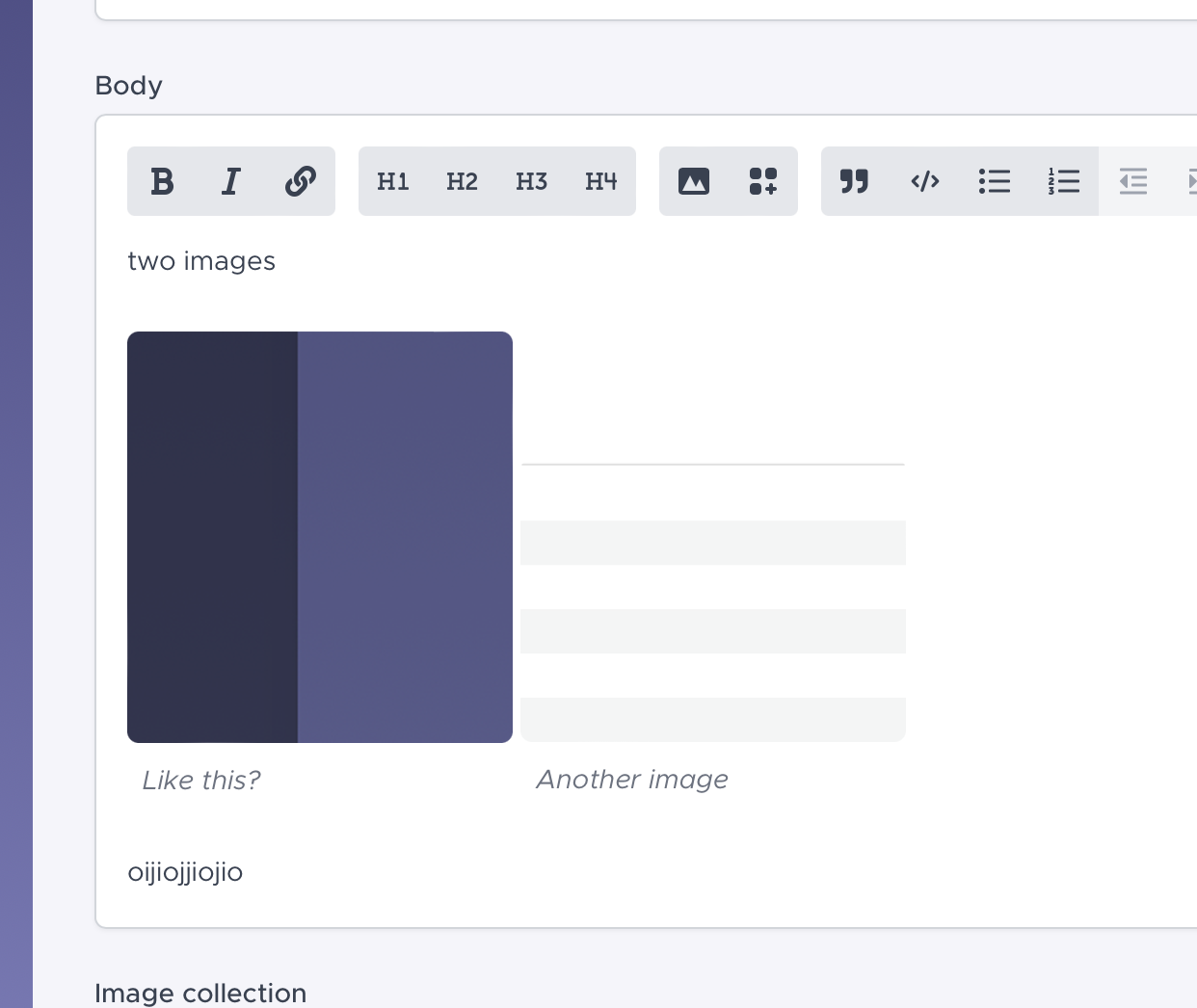The width and height of the screenshot is (1197, 1008).
Task: Apply Heading 1 formatting
Action: click(x=392, y=181)
